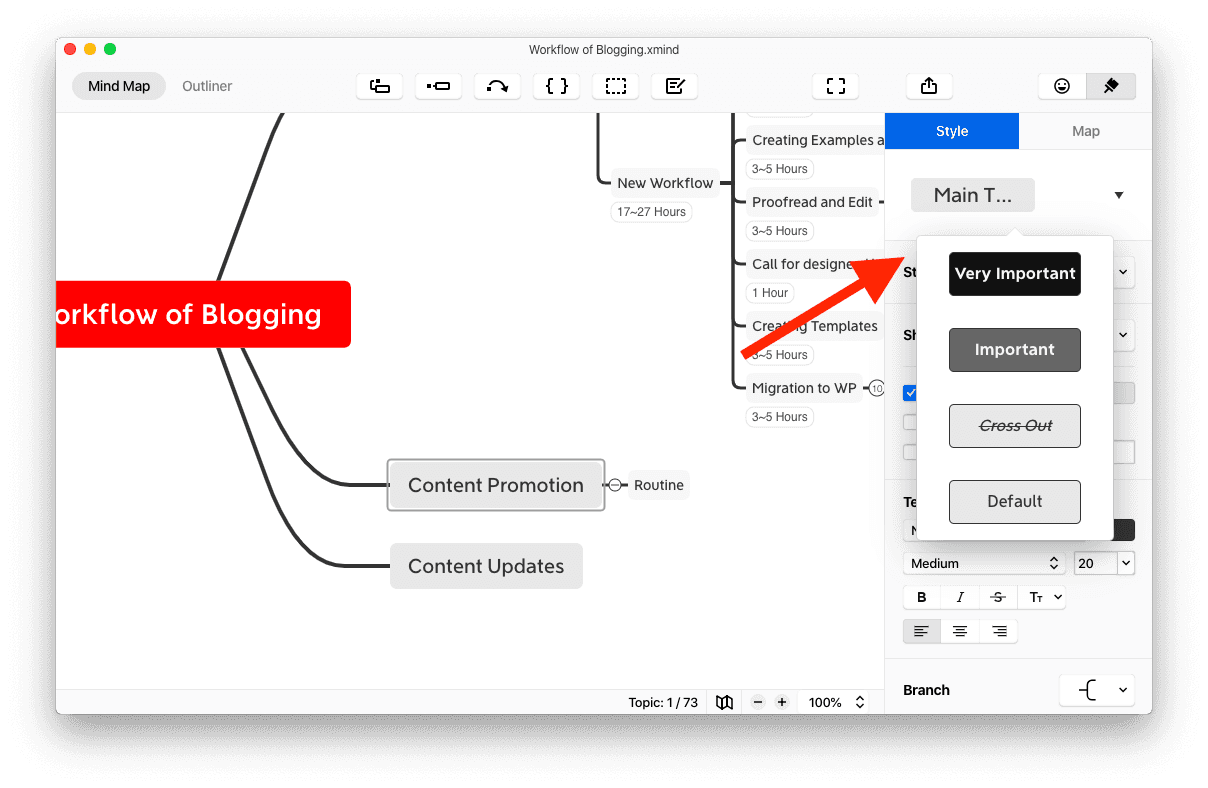The width and height of the screenshot is (1208, 788).
Task: Open the Branch style dropdown
Action: pos(1097,690)
